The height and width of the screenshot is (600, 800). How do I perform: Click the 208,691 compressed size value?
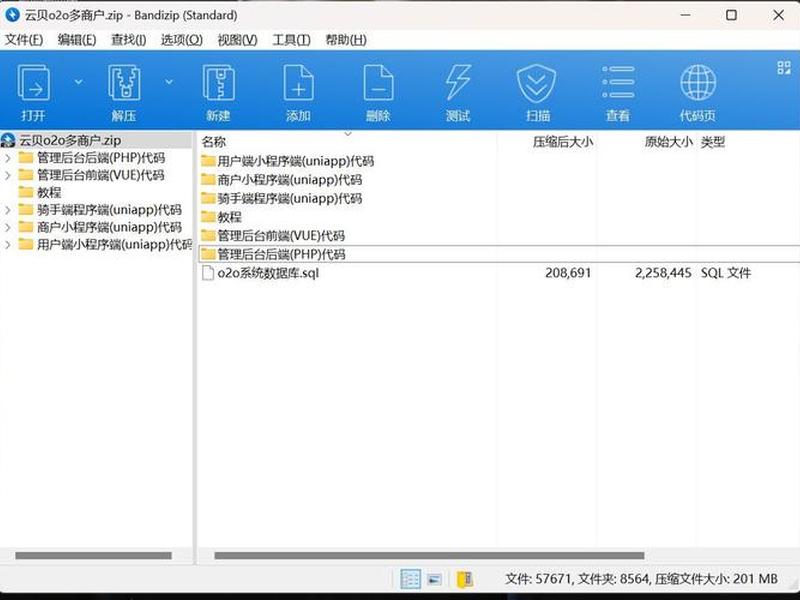[568, 273]
